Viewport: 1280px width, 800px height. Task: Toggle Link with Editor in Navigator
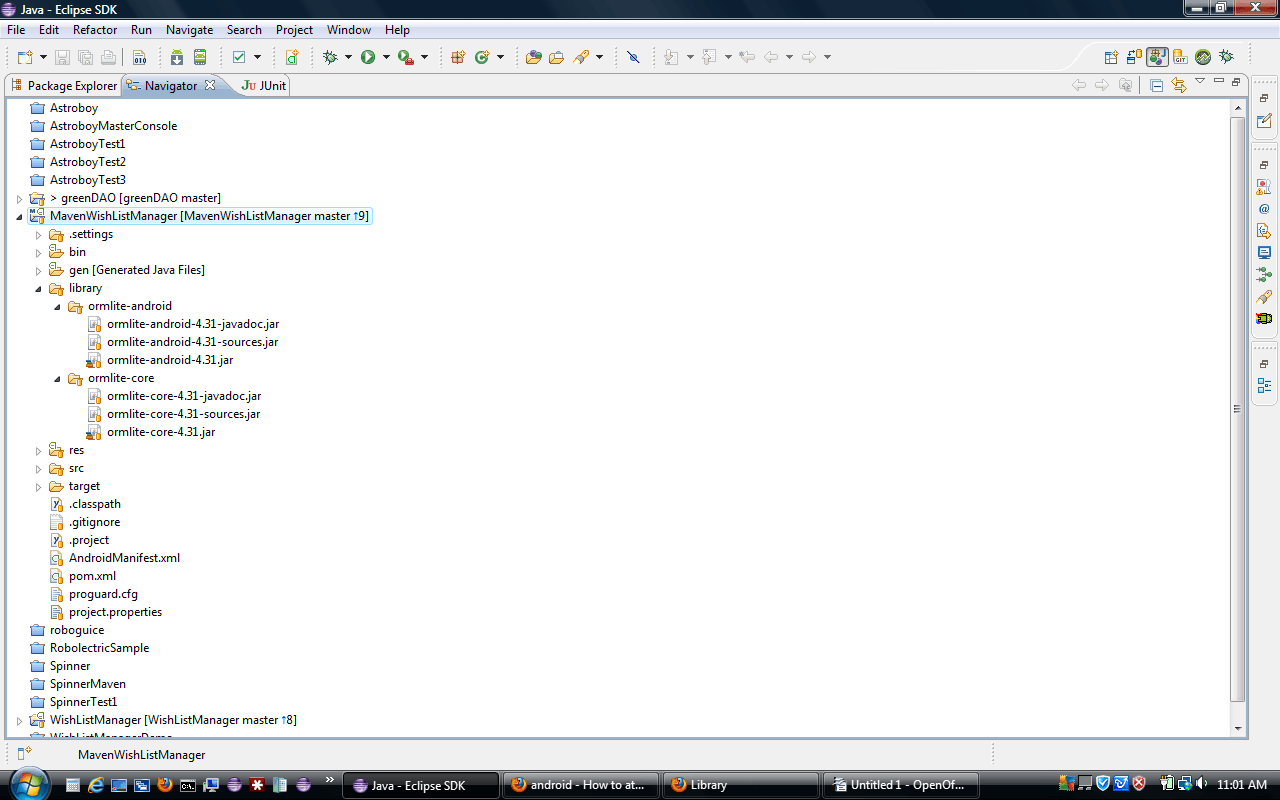point(1179,85)
